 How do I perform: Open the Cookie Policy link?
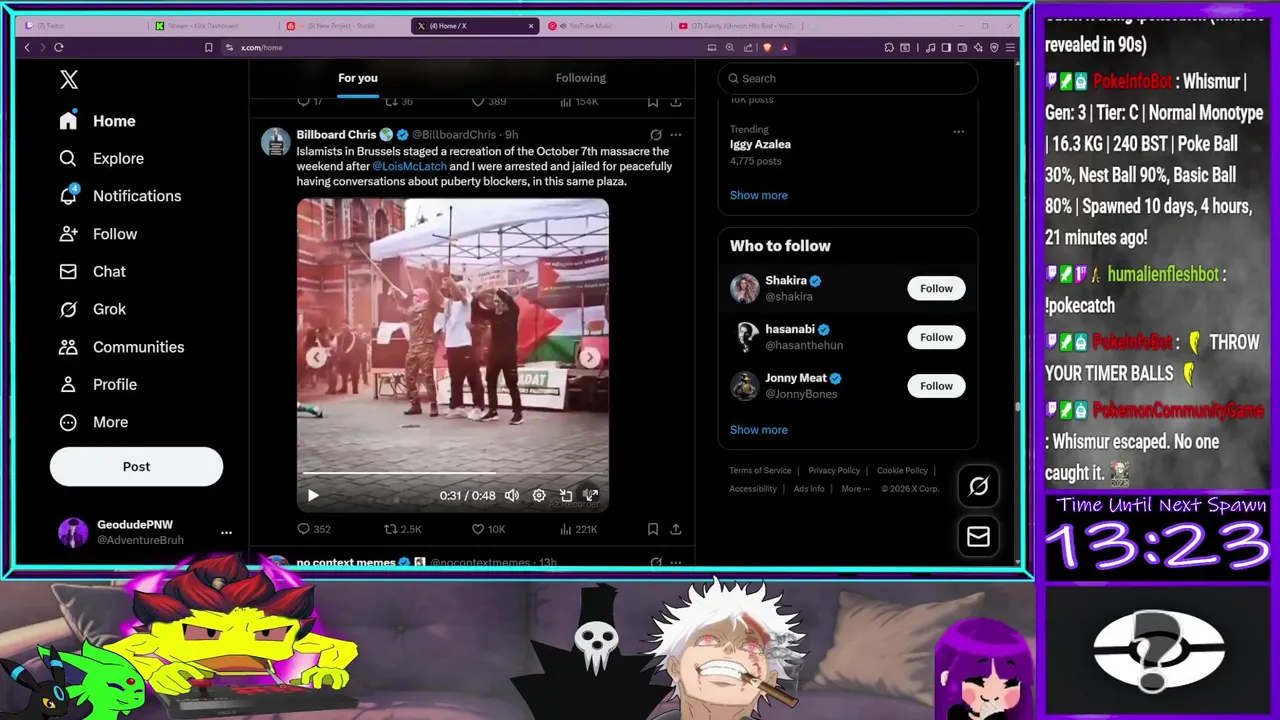coord(902,471)
